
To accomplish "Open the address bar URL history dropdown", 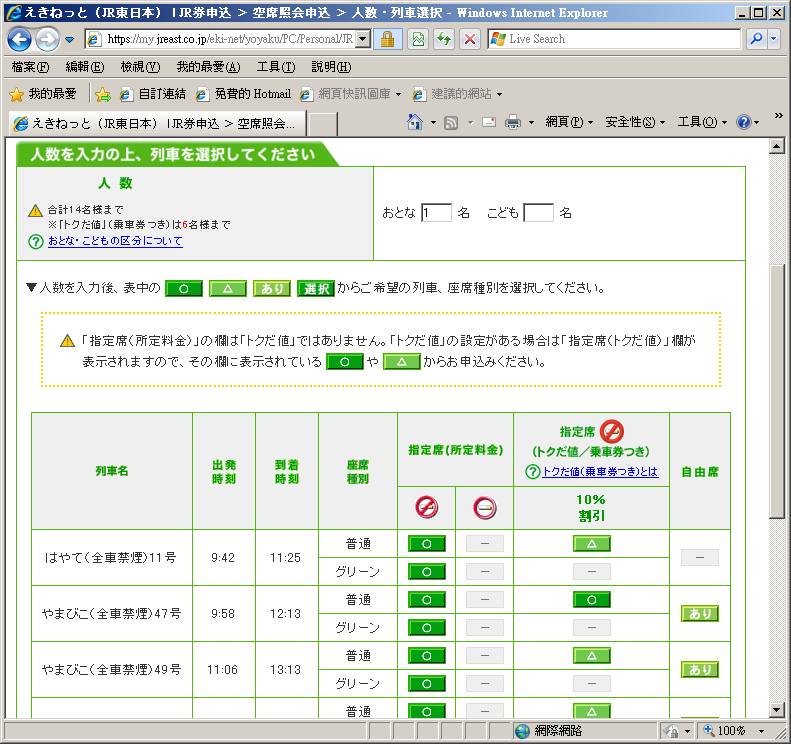I will [x=363, y=39].
